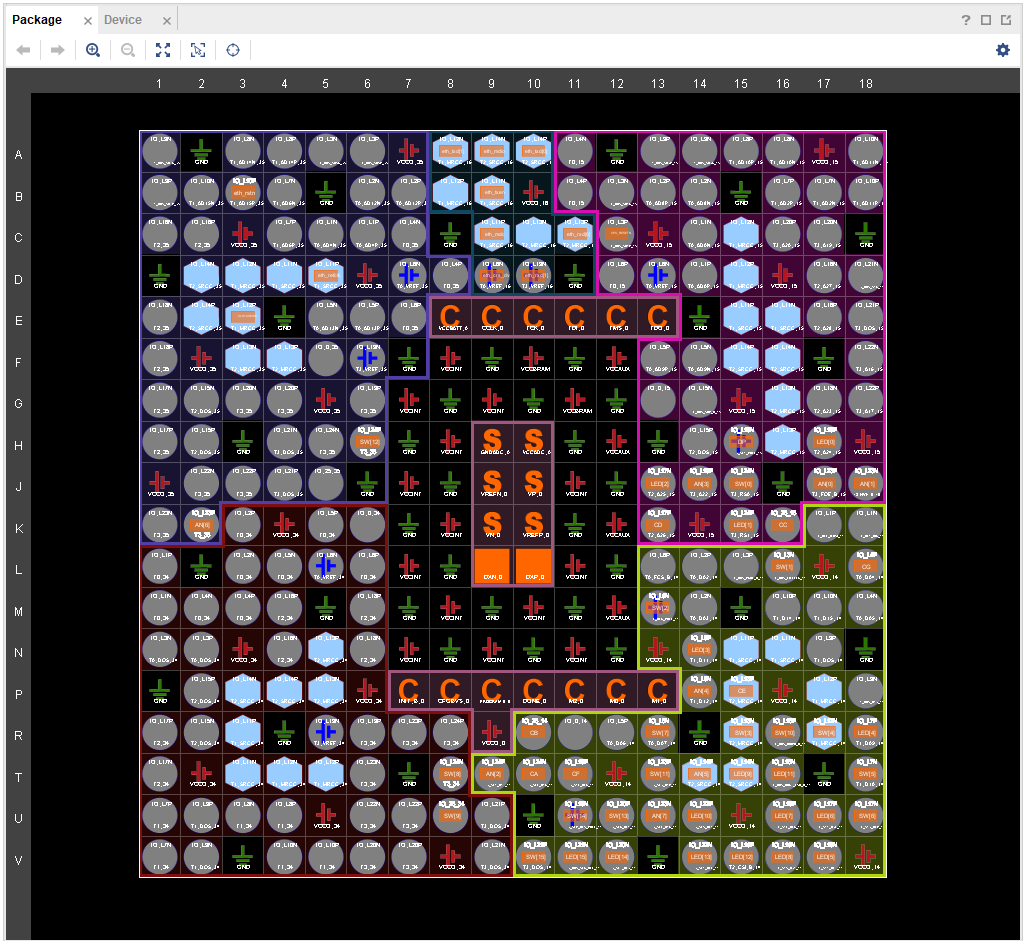Image resolution: width=1023 pixels, height=941 pixels.
Task: Select the VCCADC_0 XADC pin
Action: tap(533, 442)
